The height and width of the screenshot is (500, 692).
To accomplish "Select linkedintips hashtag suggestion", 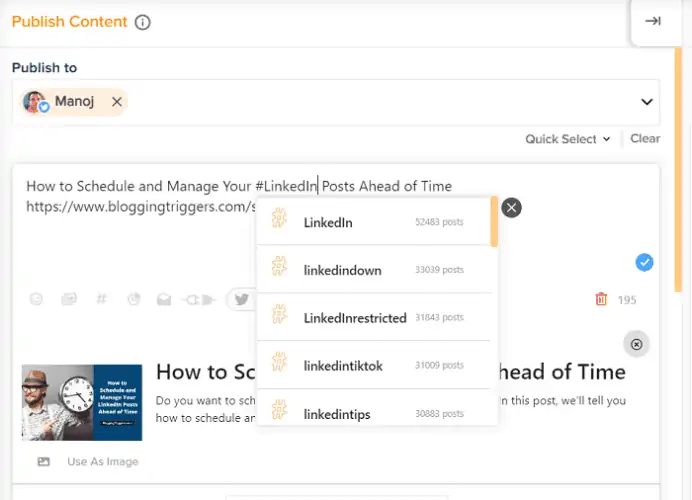I will (x=373, y=410).
